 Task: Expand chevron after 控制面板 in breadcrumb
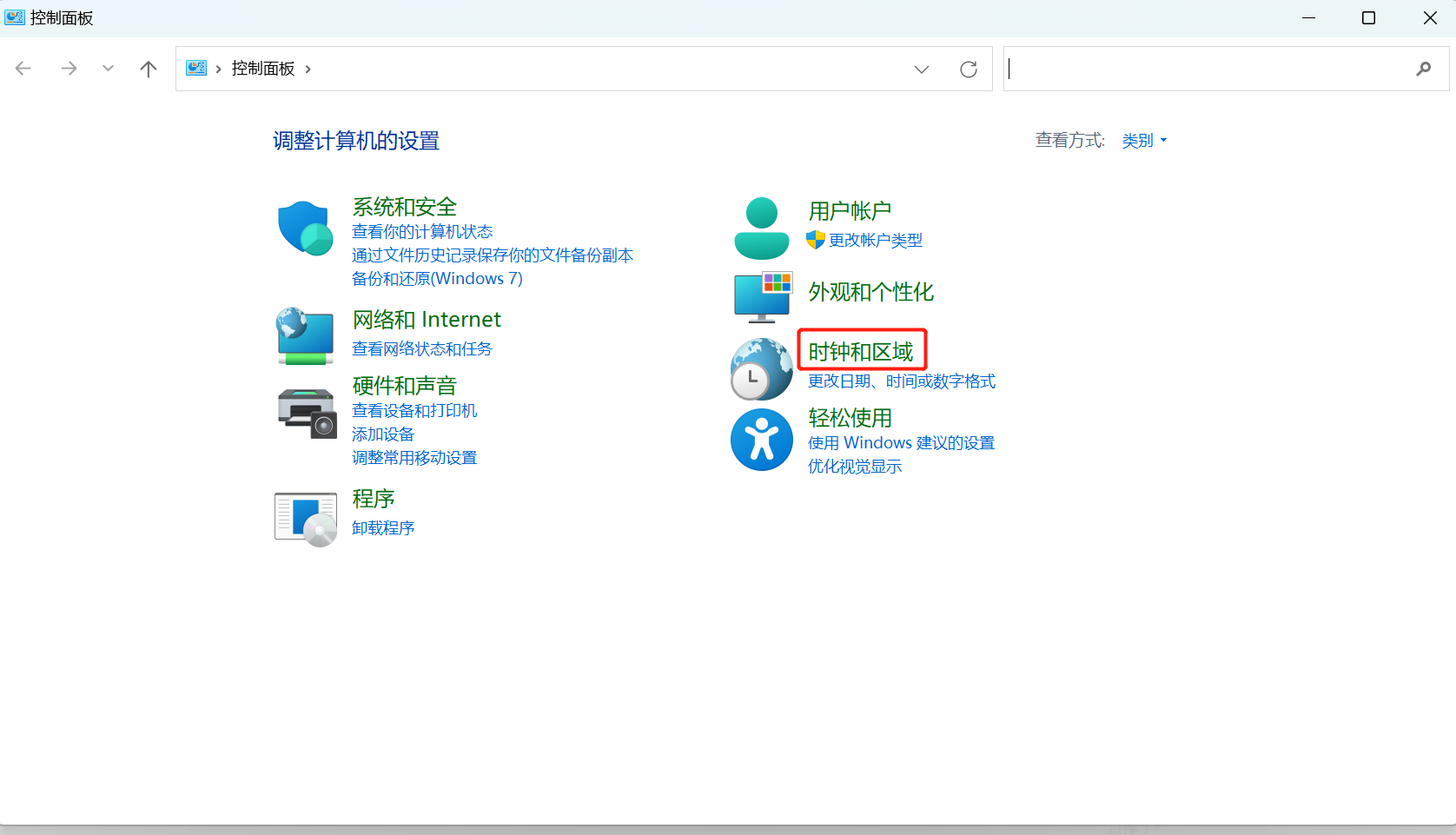point(308,69)
